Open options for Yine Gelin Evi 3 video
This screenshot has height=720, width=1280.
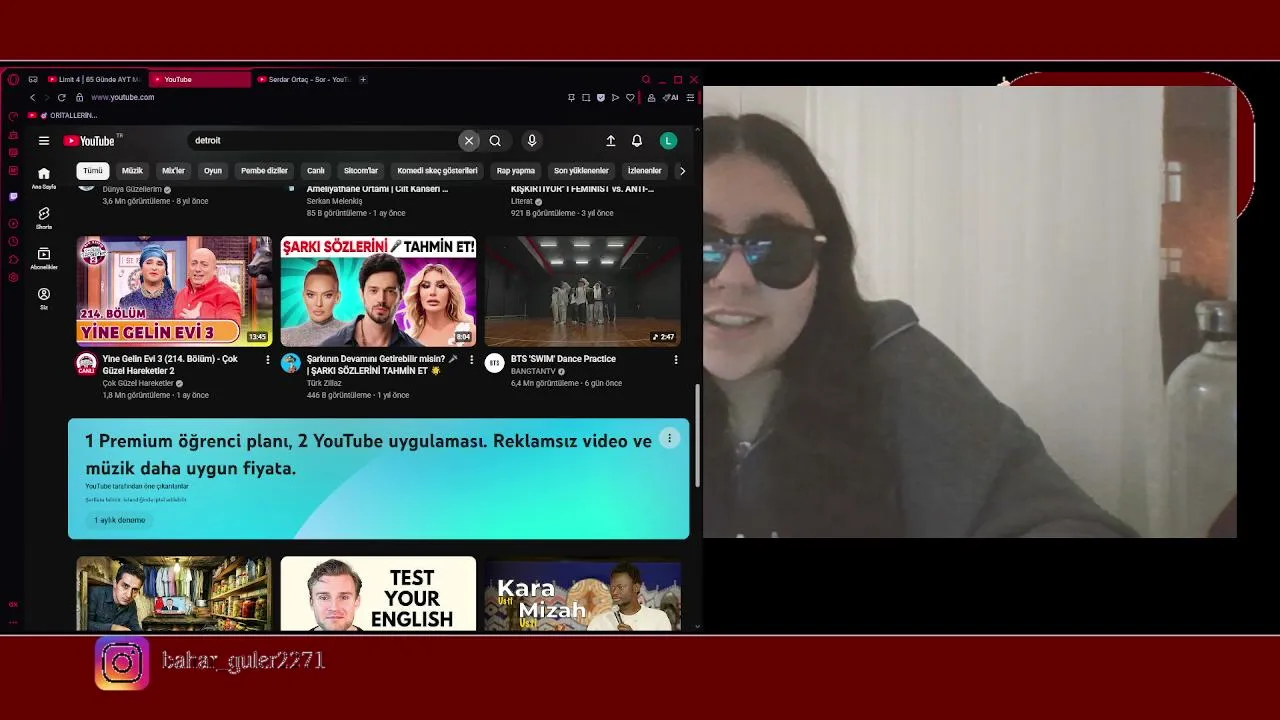pyautogui.click(x=267, y=359)
